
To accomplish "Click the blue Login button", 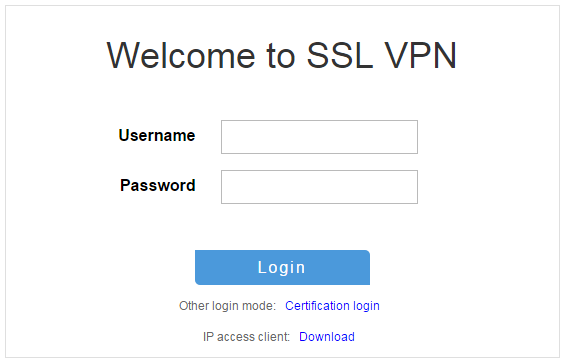I will [x=282, y=267].
